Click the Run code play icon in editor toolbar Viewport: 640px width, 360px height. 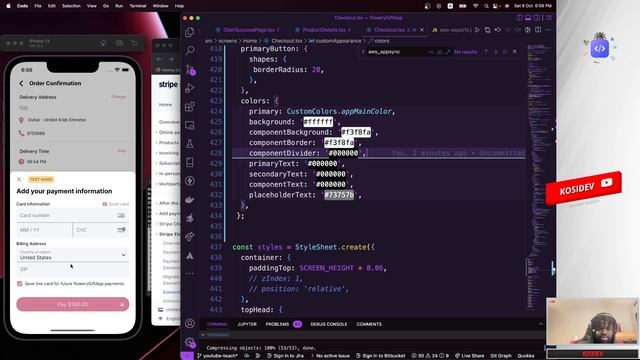point(477,30)
